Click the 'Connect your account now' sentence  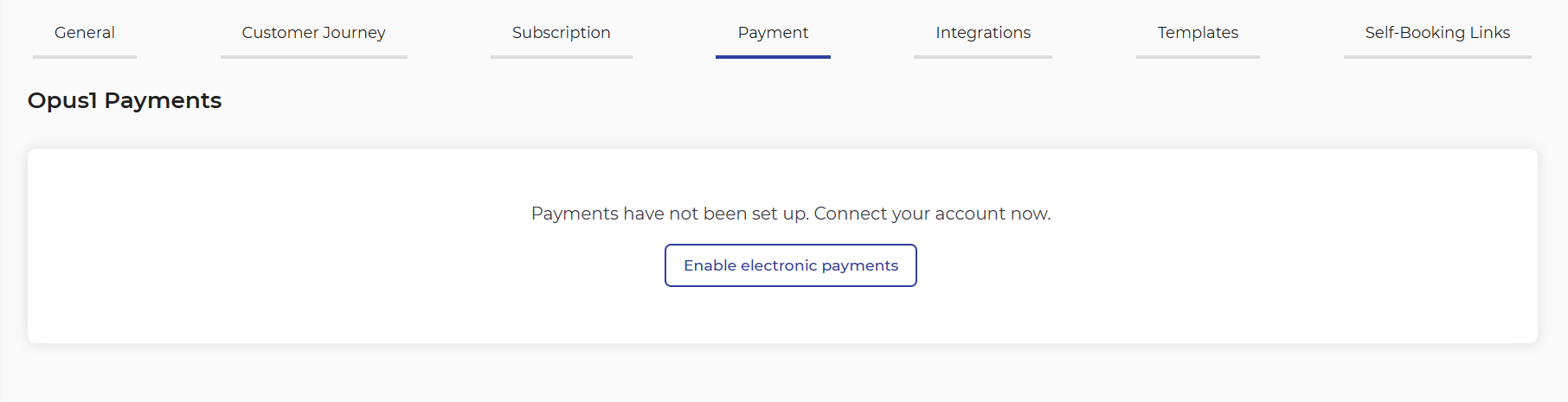pos(933,214)
